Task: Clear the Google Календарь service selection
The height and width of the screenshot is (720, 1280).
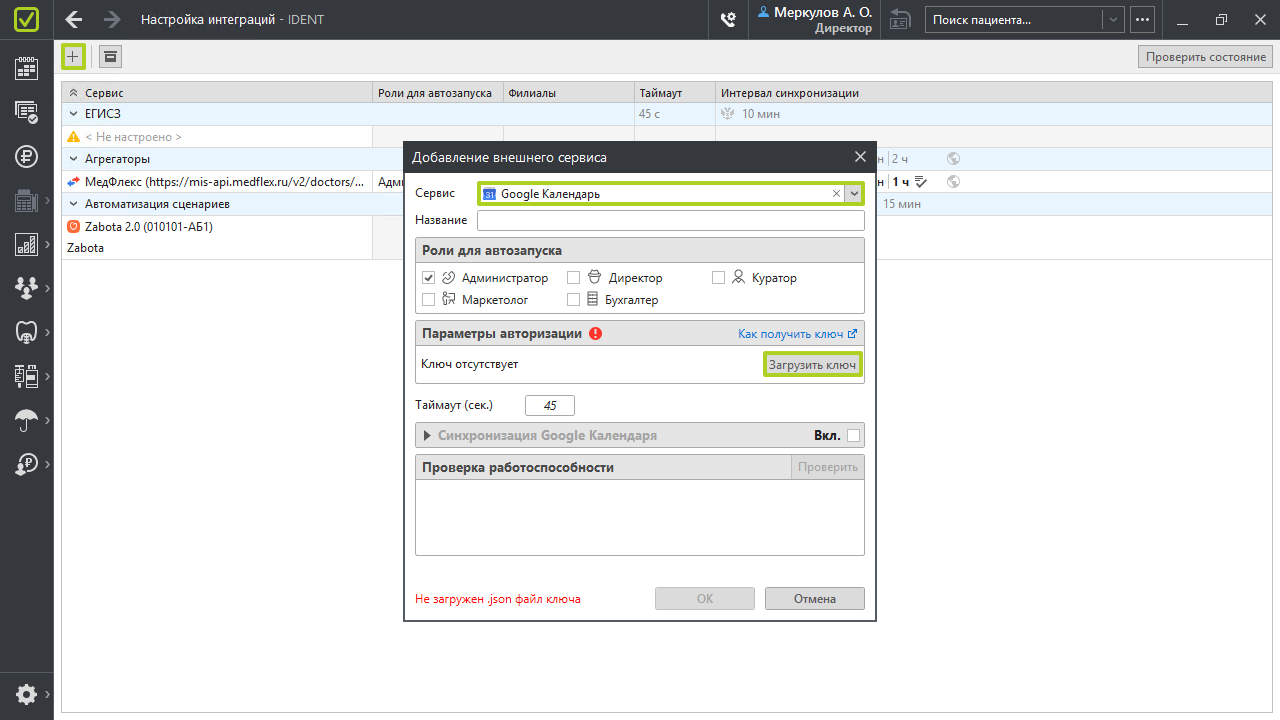Action: click(836, 194)
